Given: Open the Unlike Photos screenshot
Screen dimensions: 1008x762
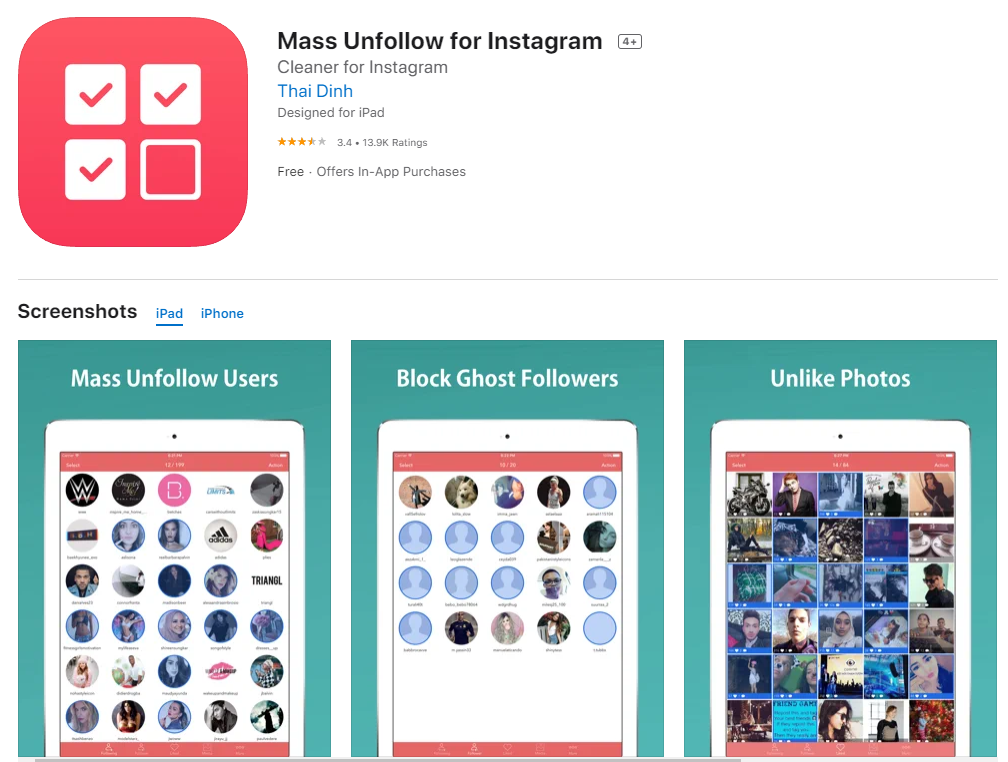Looking at the screenshot, I should tap(840, 549).
